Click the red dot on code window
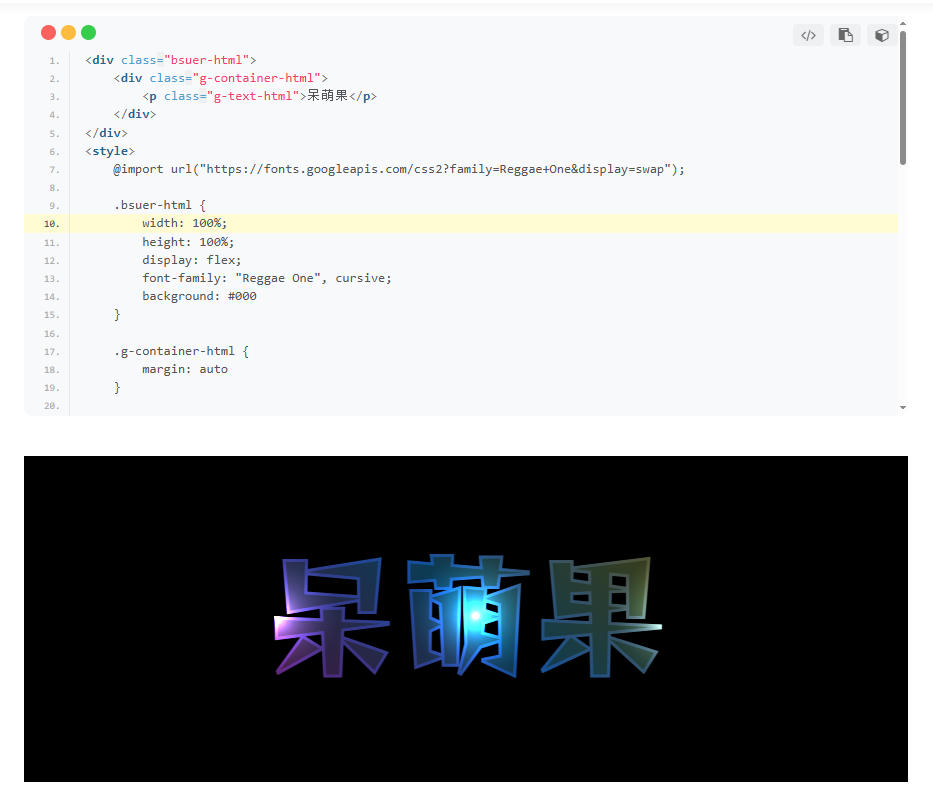Screen dimensions: 933x802 point(48,33)
